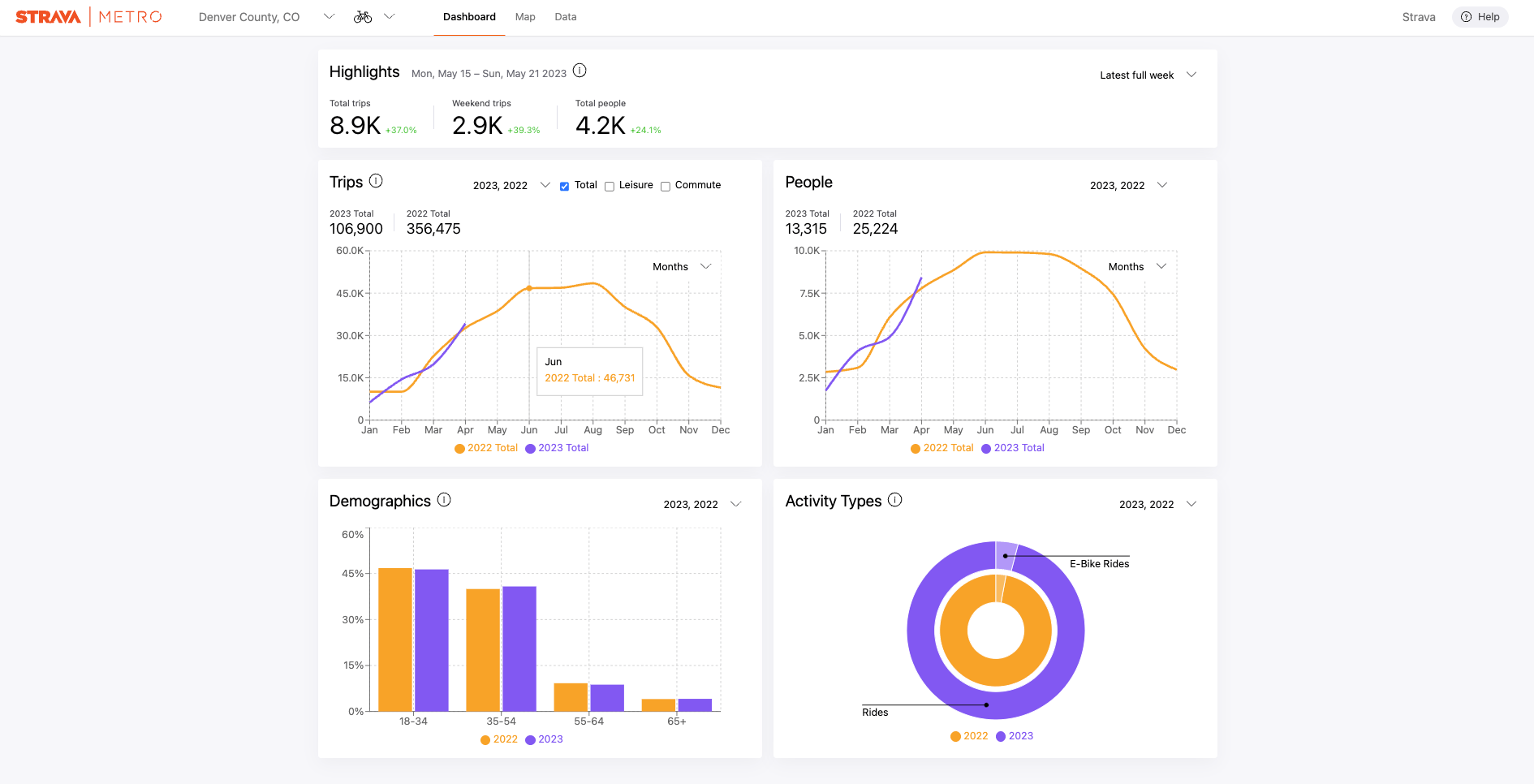Enable the Commute checkbox
Screen dimensions: 1534x784
tap(666, 186)
